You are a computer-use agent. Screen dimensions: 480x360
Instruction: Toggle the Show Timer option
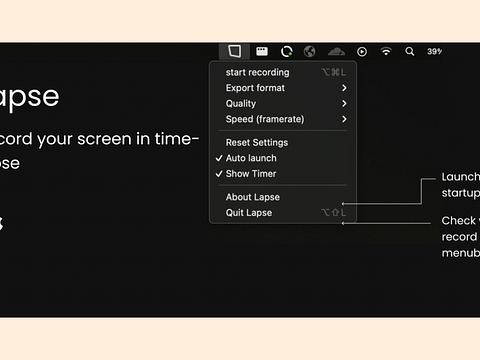(283, 174)
